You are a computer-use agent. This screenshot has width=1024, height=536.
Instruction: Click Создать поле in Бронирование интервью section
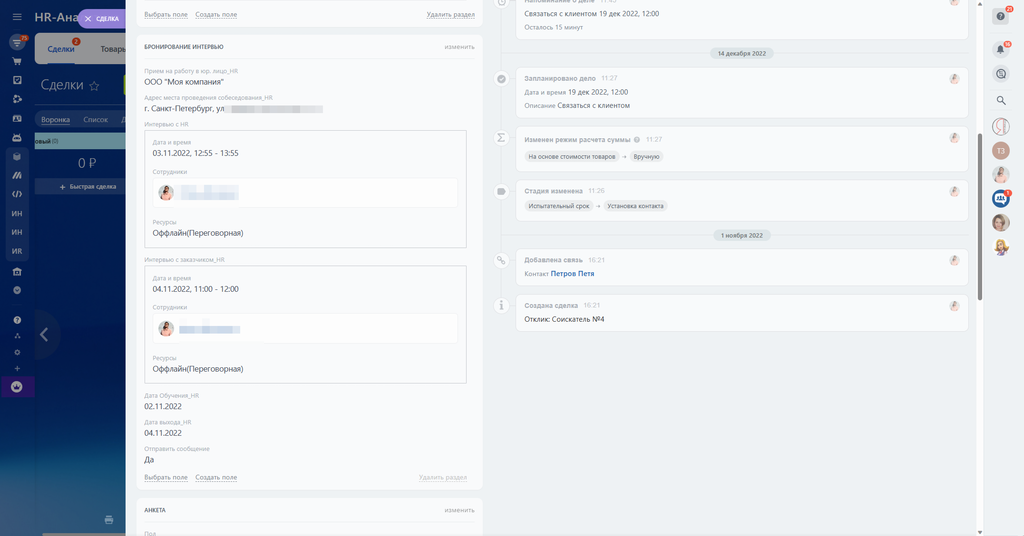(x=216, y=477)
